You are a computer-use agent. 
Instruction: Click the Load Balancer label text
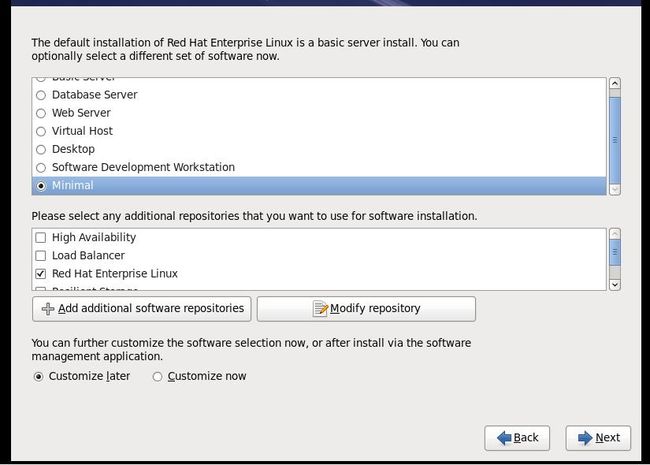(88, 256)
